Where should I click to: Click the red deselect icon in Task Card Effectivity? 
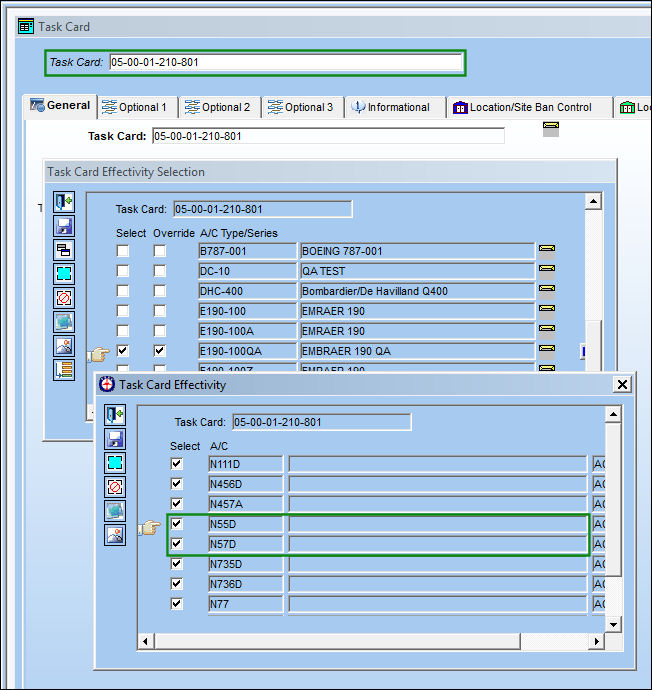pyautogui.click(x=115, y=487)
